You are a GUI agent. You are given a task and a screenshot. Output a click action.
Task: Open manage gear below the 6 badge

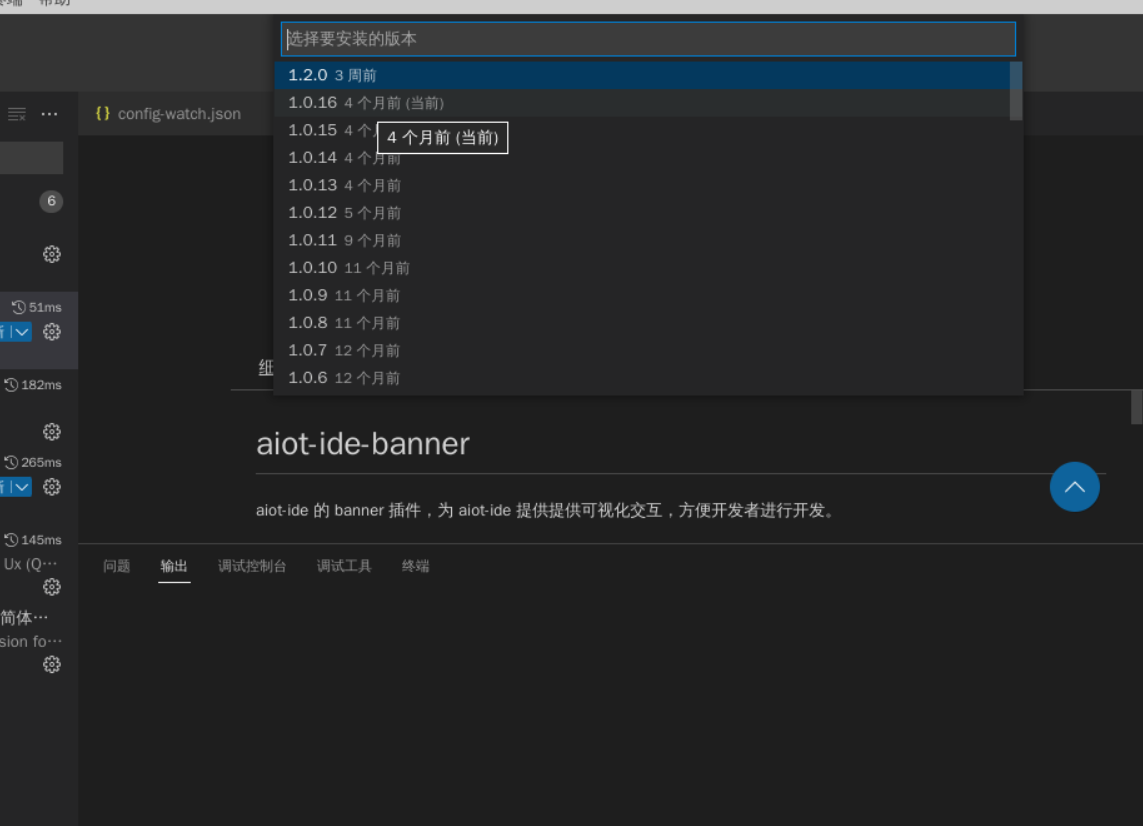[52, 254]
